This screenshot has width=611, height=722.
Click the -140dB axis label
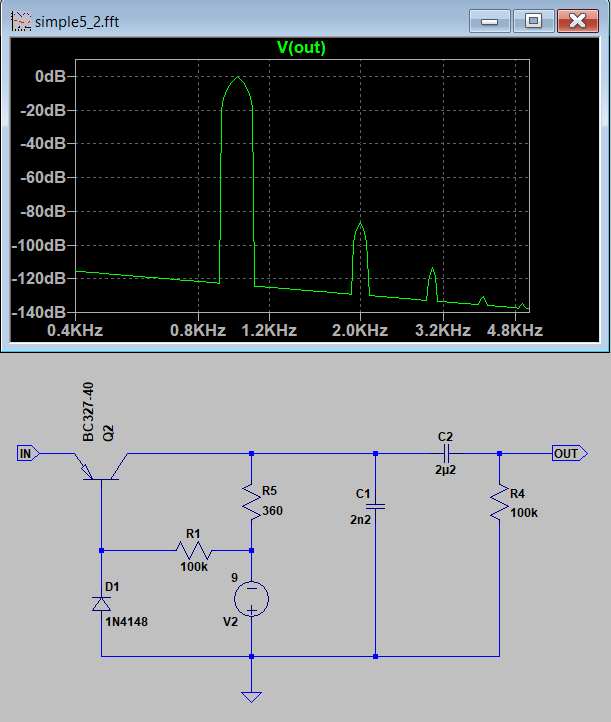[39, 313]
